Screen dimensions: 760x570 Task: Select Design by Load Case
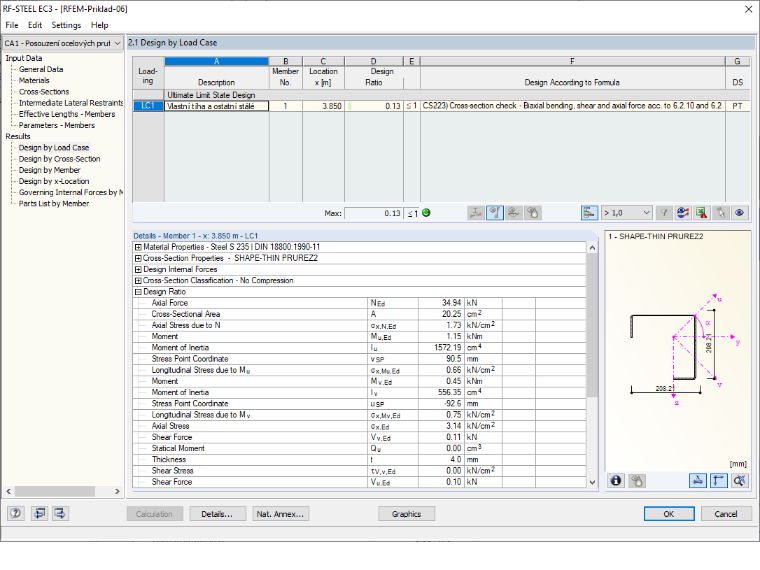[x=54, y=147]
